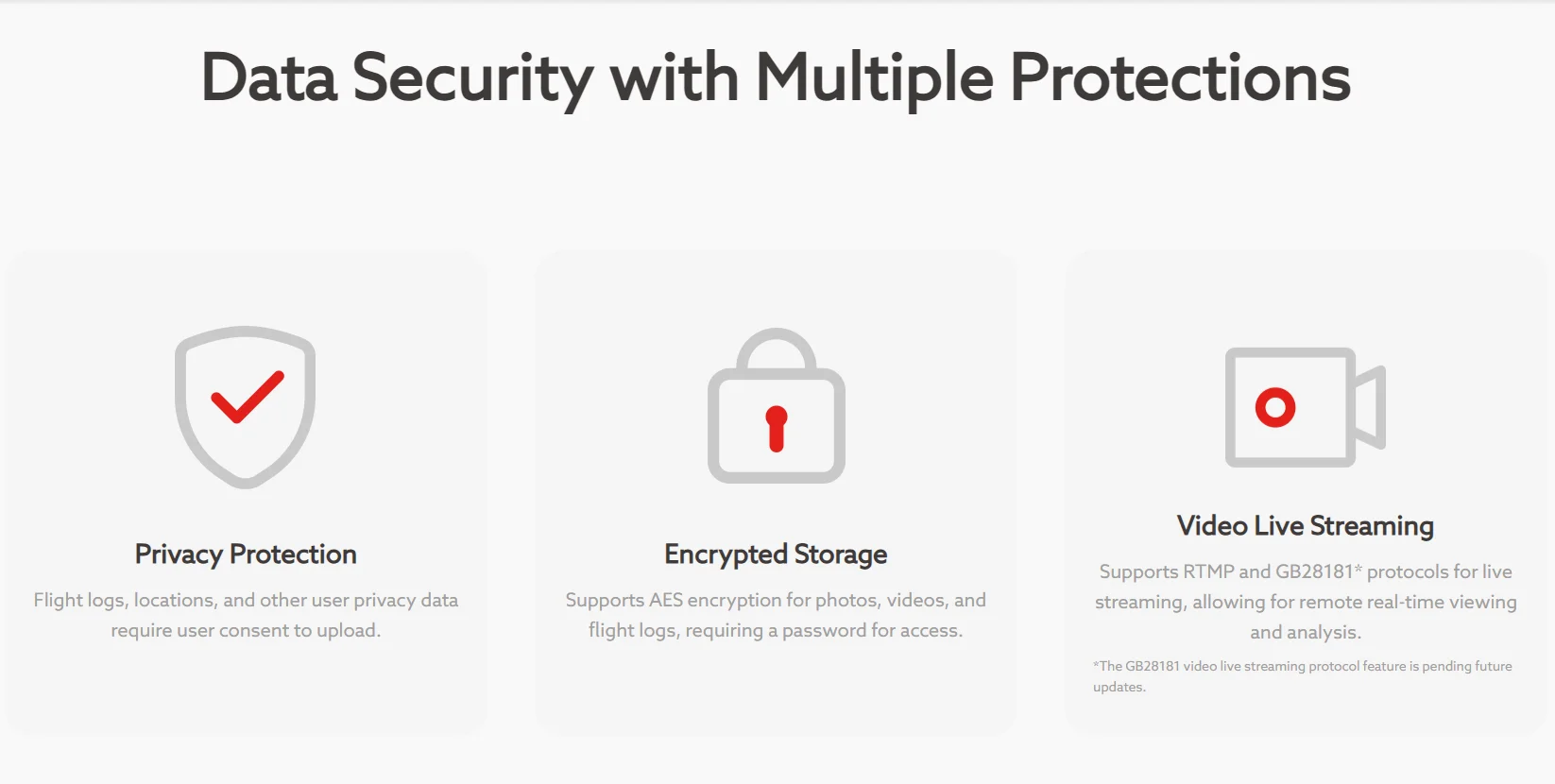This screenshot has width=1555, height=784.
Task: Click the red keyhole on the padlock
Action: (x=777, y=428)
